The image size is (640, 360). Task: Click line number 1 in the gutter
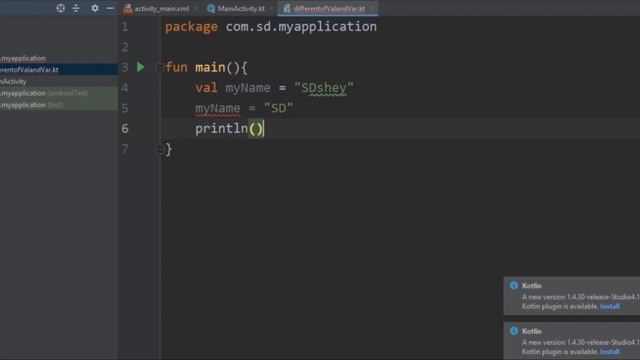125,27
